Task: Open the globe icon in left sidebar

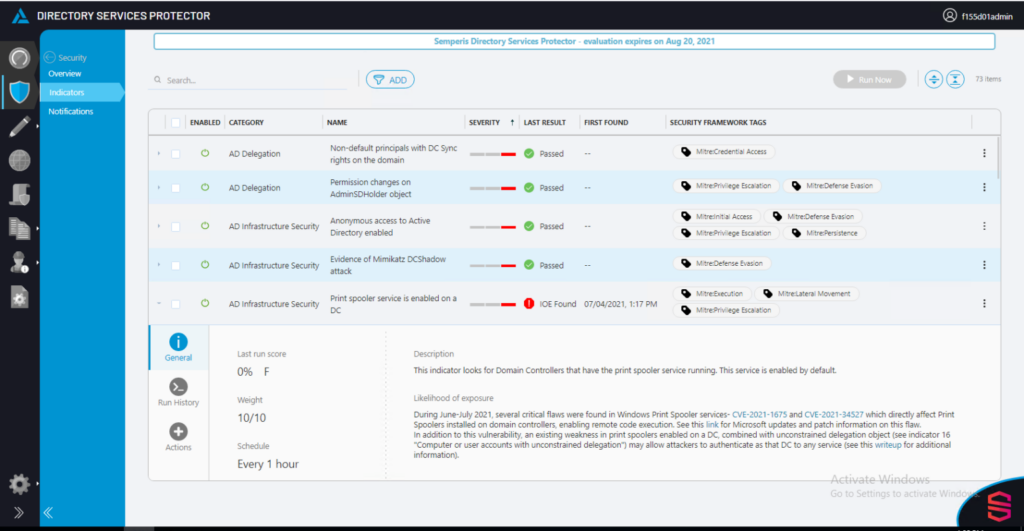Action: pos(20,160)
